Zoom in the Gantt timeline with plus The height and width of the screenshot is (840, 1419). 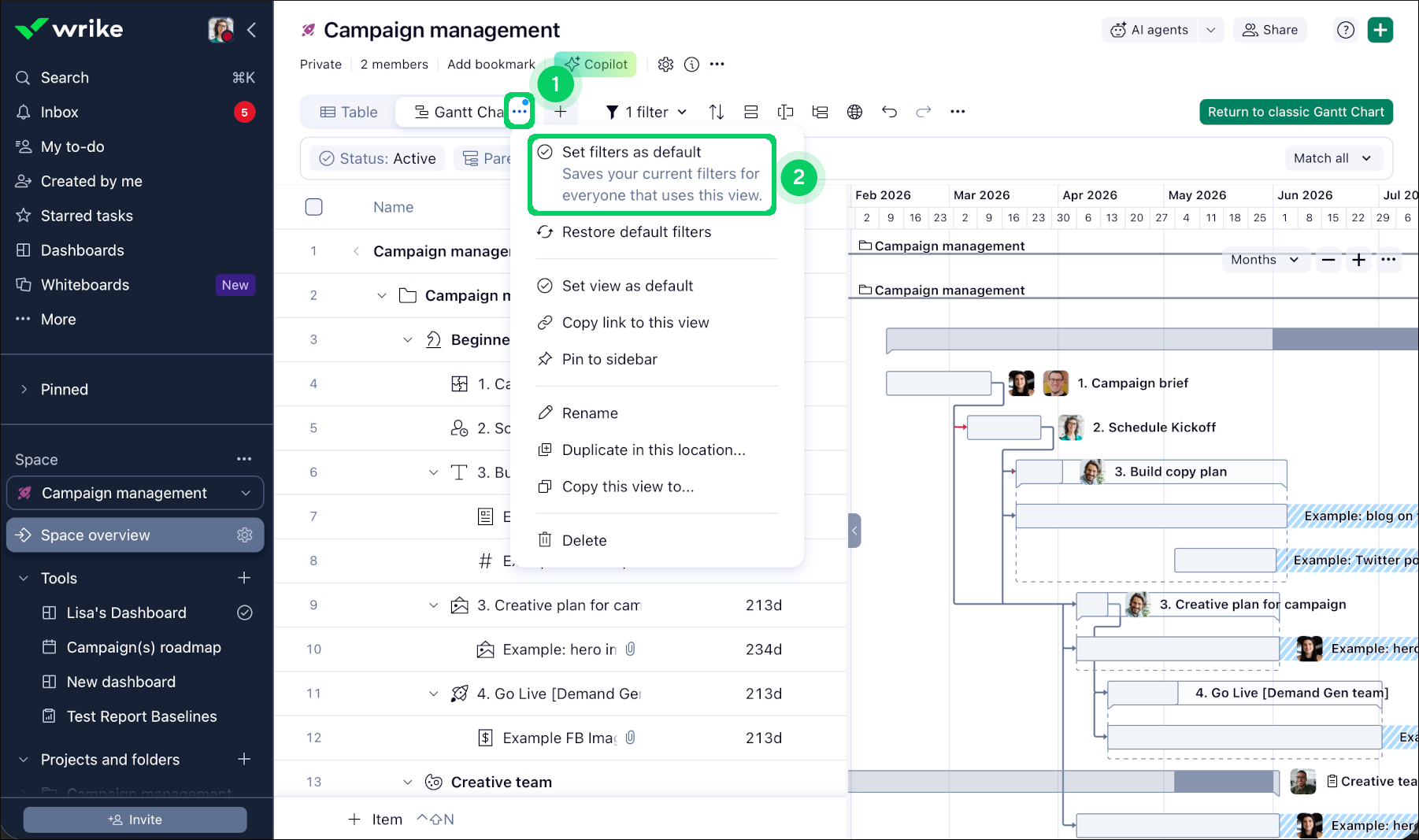tap(1358, 260)
